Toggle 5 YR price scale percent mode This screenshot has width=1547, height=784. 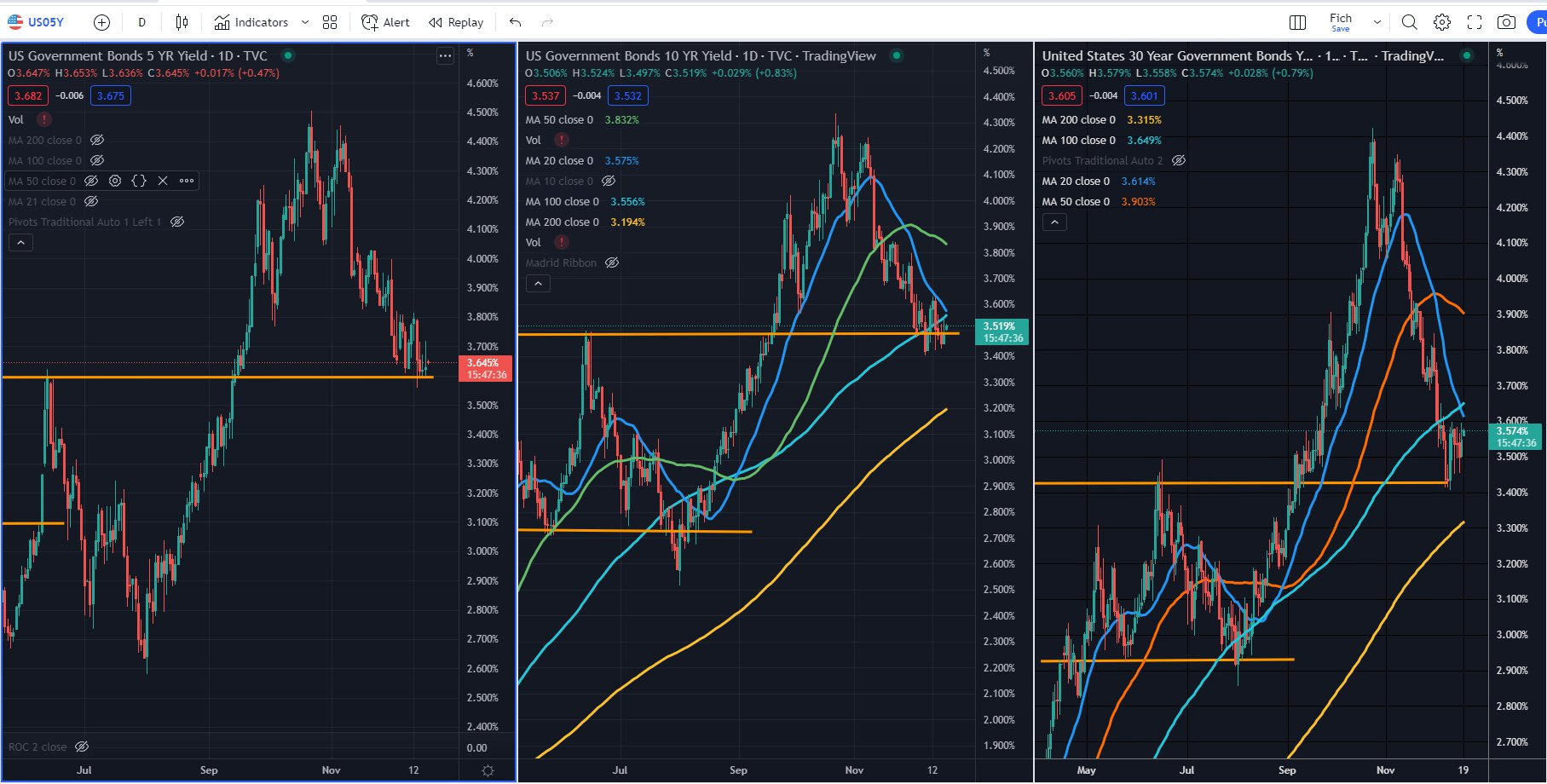click(x=470, y=53)
